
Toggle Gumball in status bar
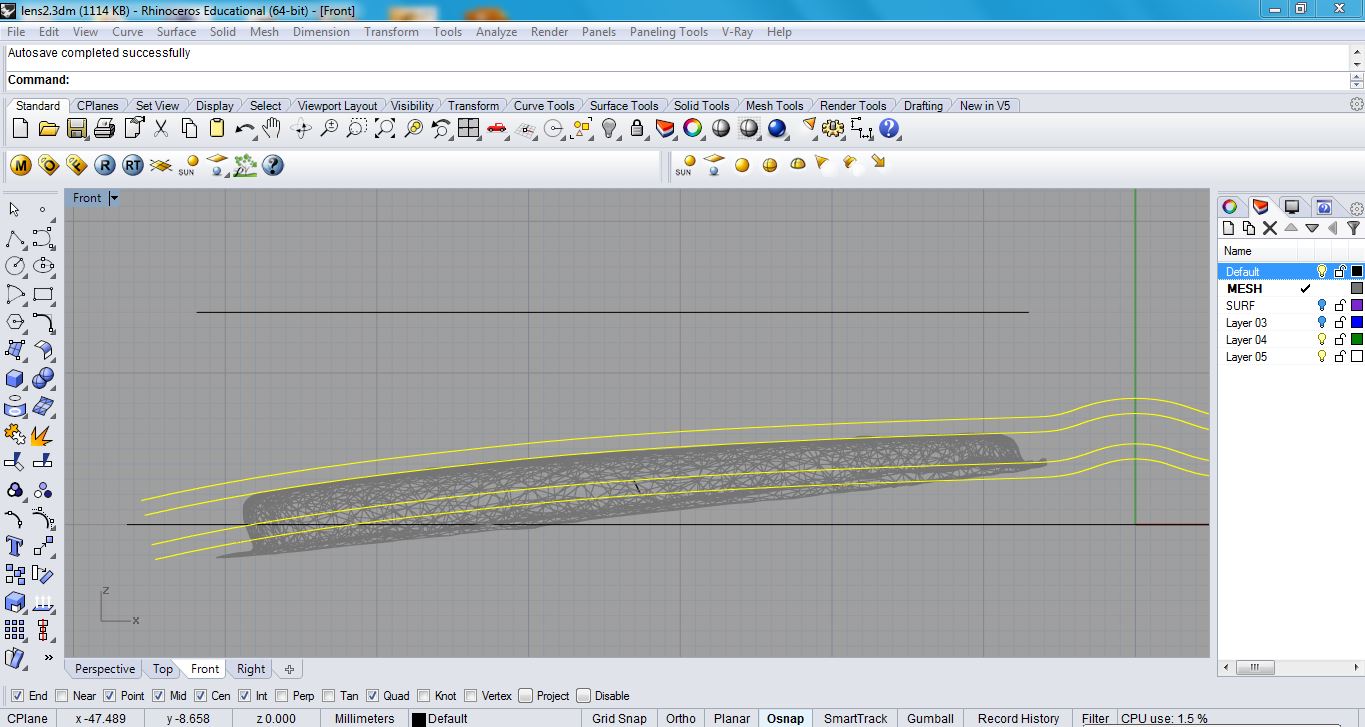(931, 718)
